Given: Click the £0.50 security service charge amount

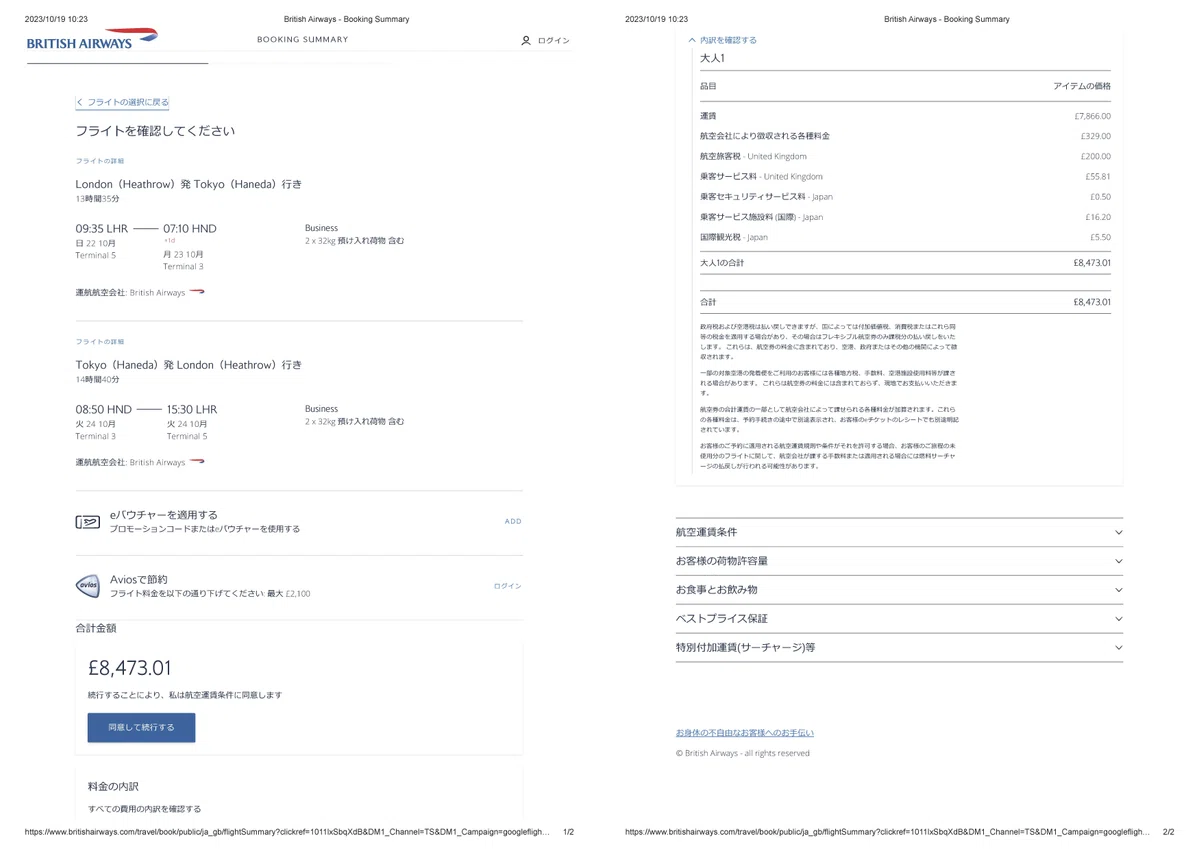Looking at the screenshot, I should [1100, 197].
